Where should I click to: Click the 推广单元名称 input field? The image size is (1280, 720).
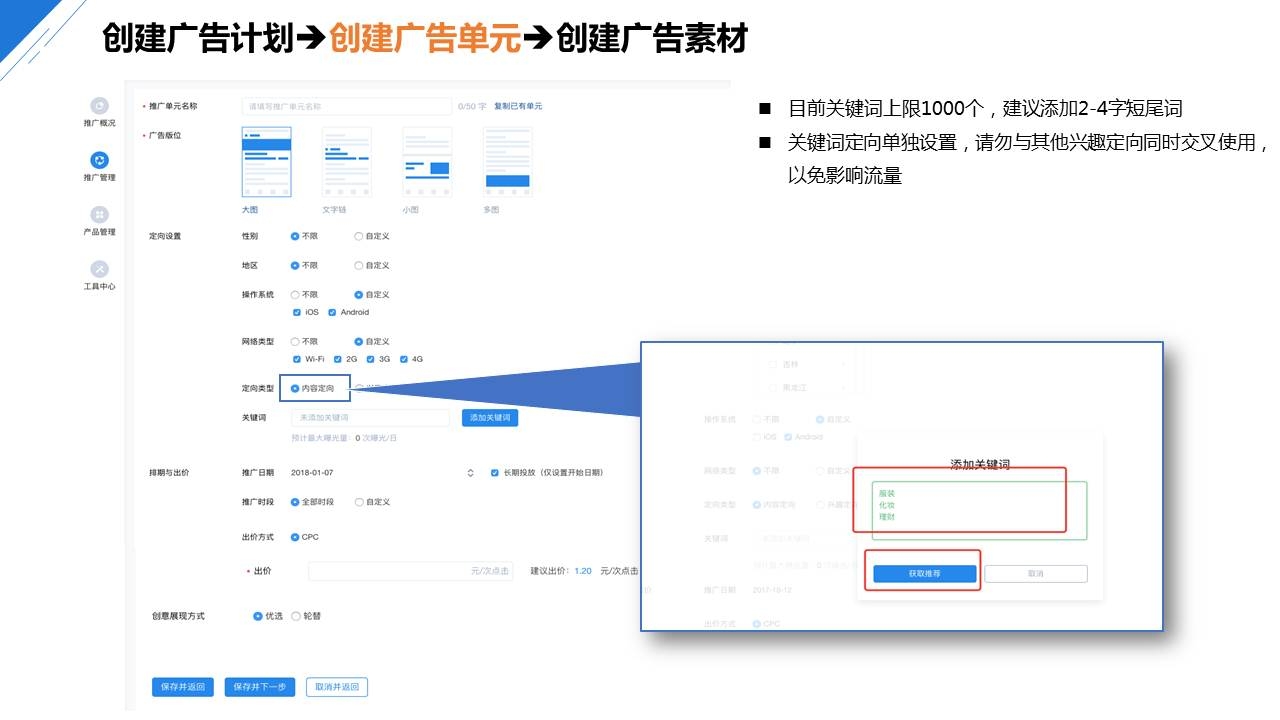click(x=346, y=106)
